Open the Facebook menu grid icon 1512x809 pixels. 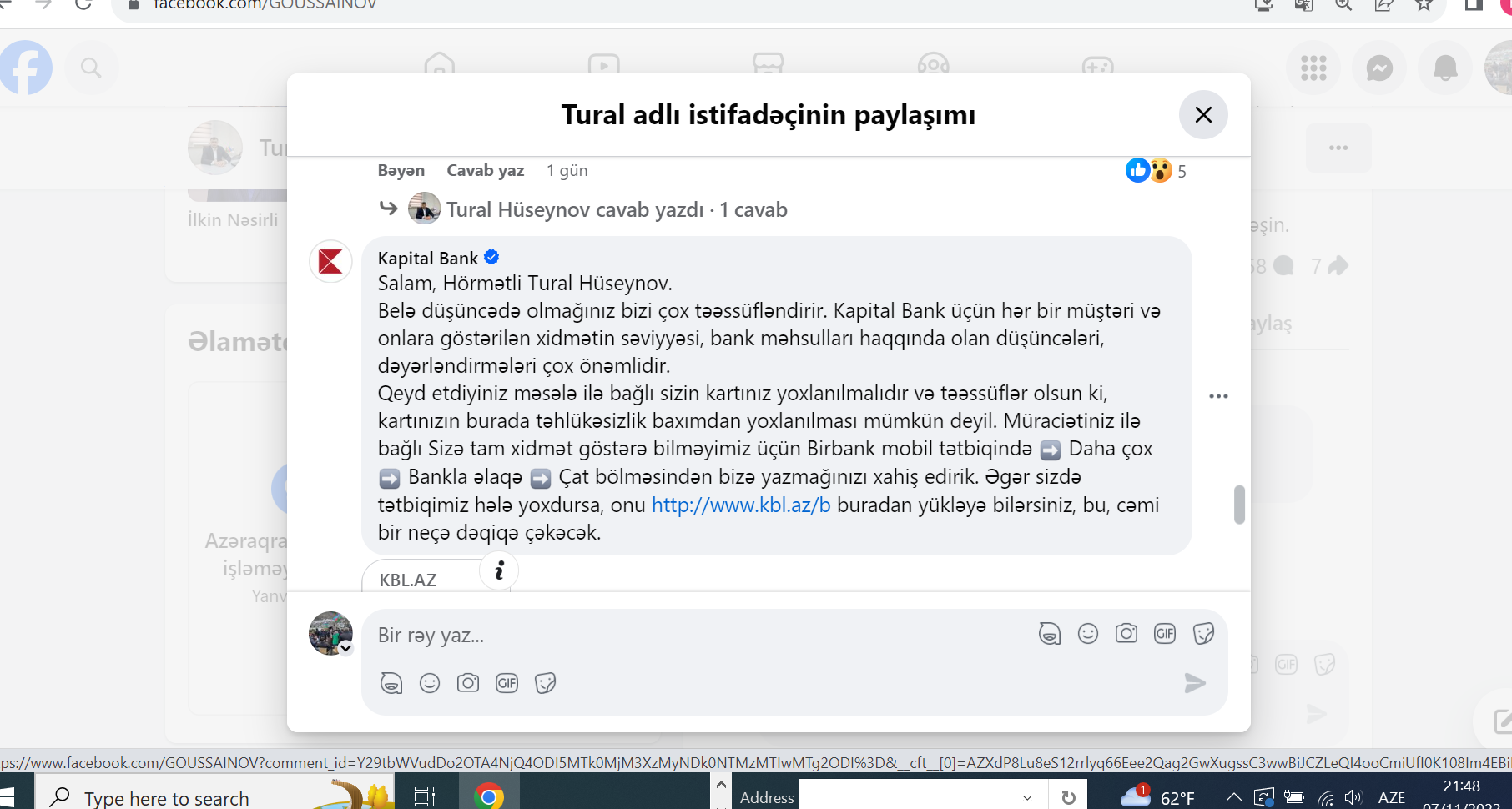(x=1313, y=68)
